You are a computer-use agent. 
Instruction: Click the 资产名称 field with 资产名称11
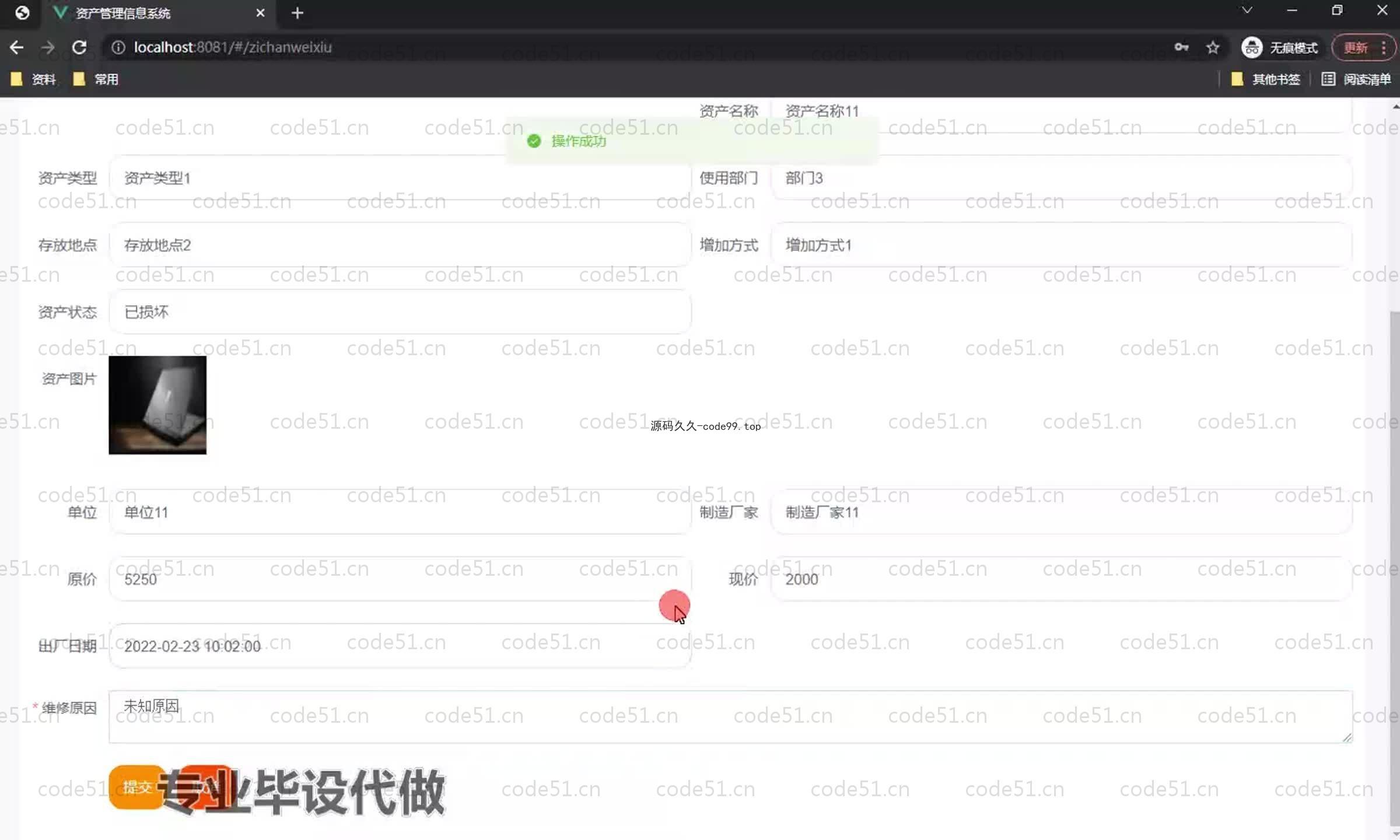pos(1060,114)
